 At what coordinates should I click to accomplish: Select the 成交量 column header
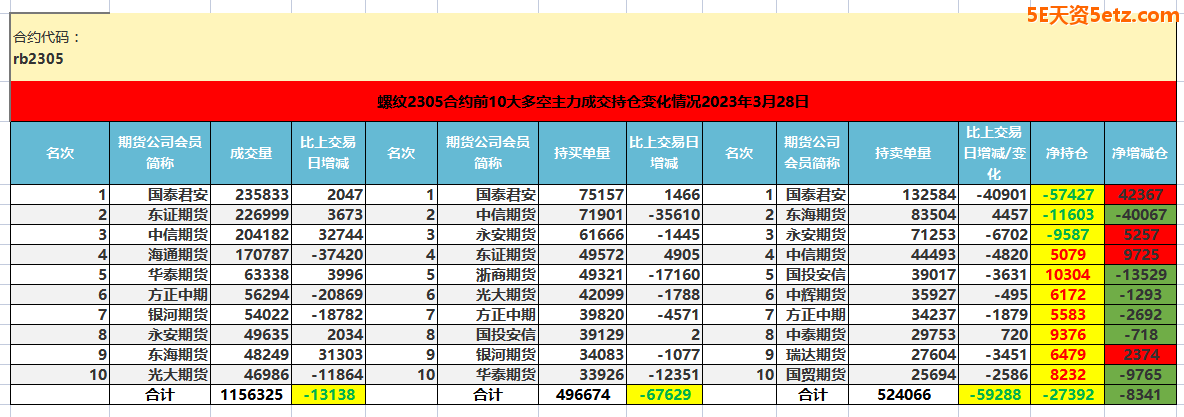(251, 153)
